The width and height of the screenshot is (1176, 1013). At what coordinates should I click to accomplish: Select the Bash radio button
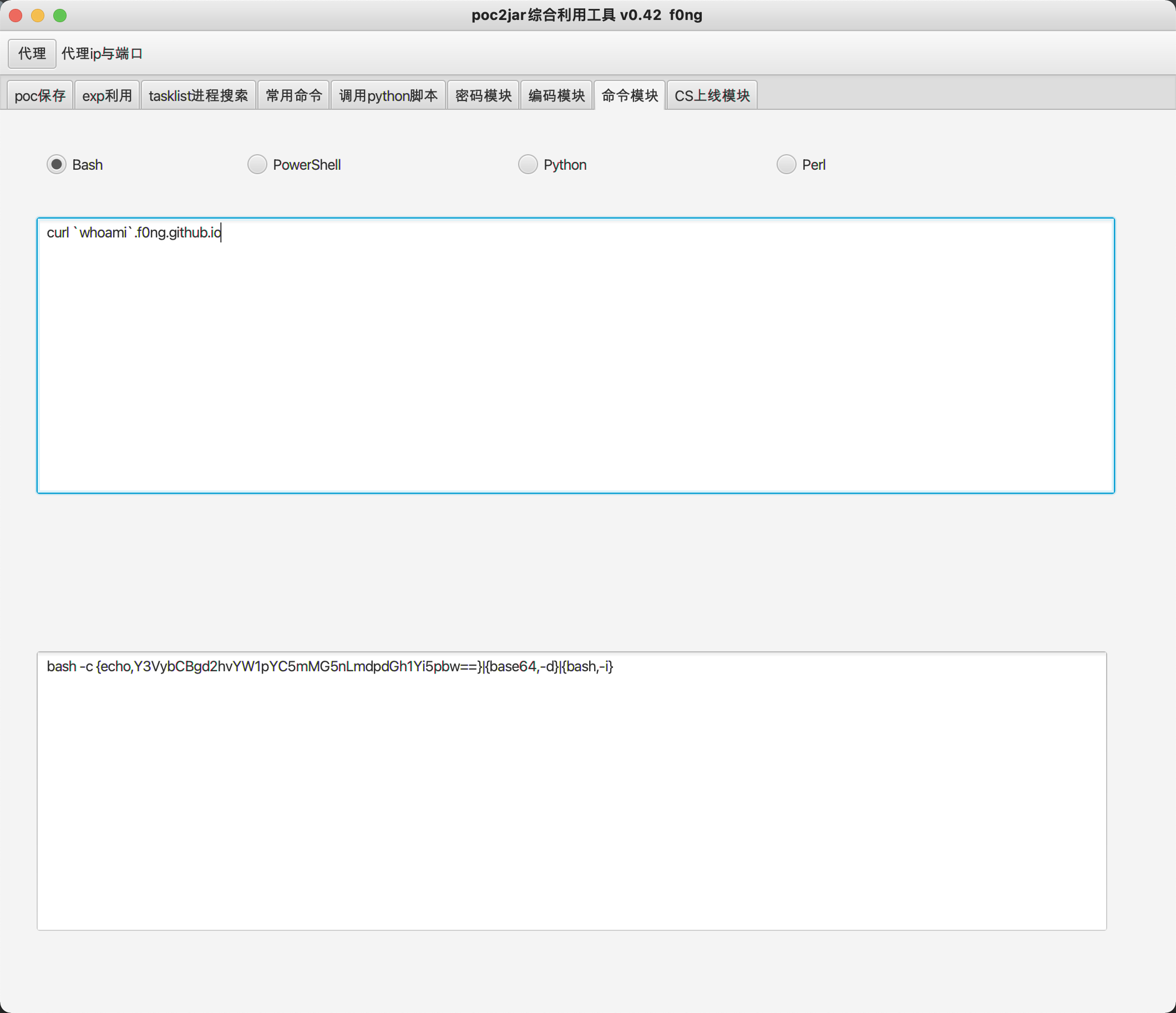tap(56, 165)
